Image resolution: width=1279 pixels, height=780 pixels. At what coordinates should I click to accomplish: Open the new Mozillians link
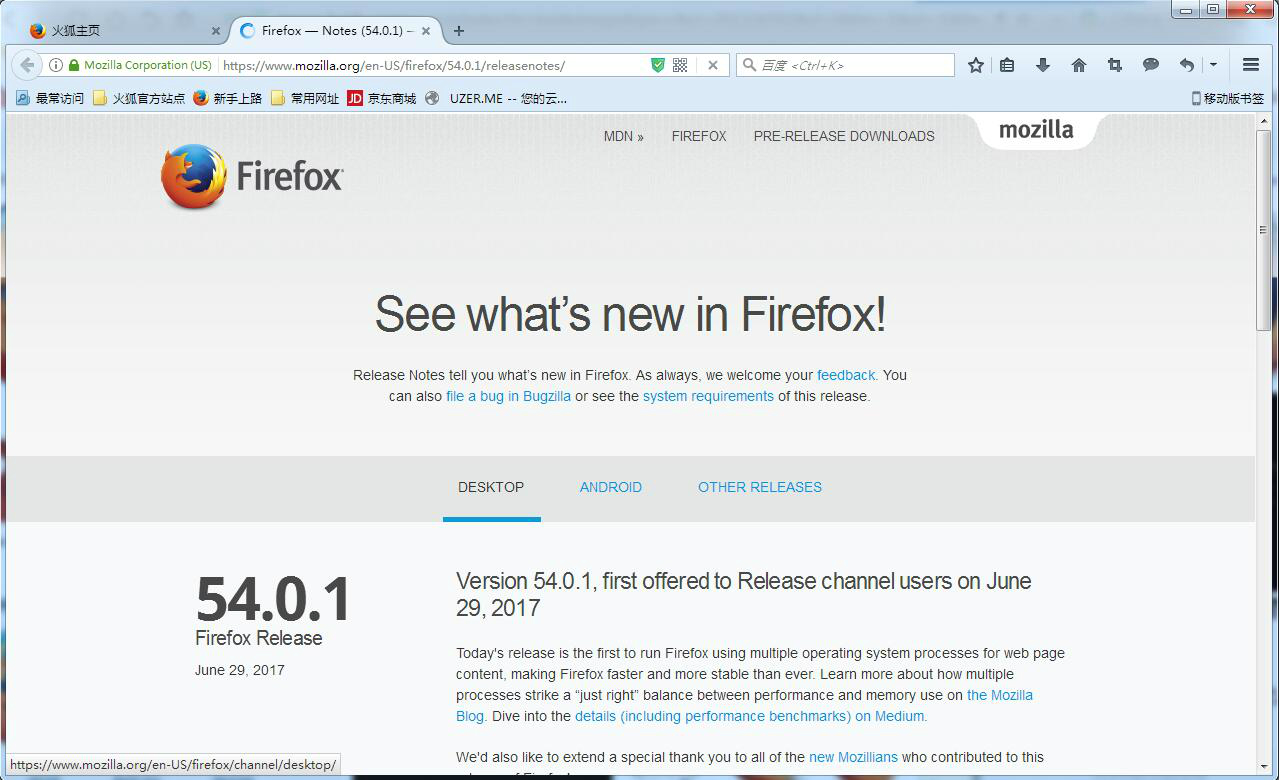coord(853,757)
